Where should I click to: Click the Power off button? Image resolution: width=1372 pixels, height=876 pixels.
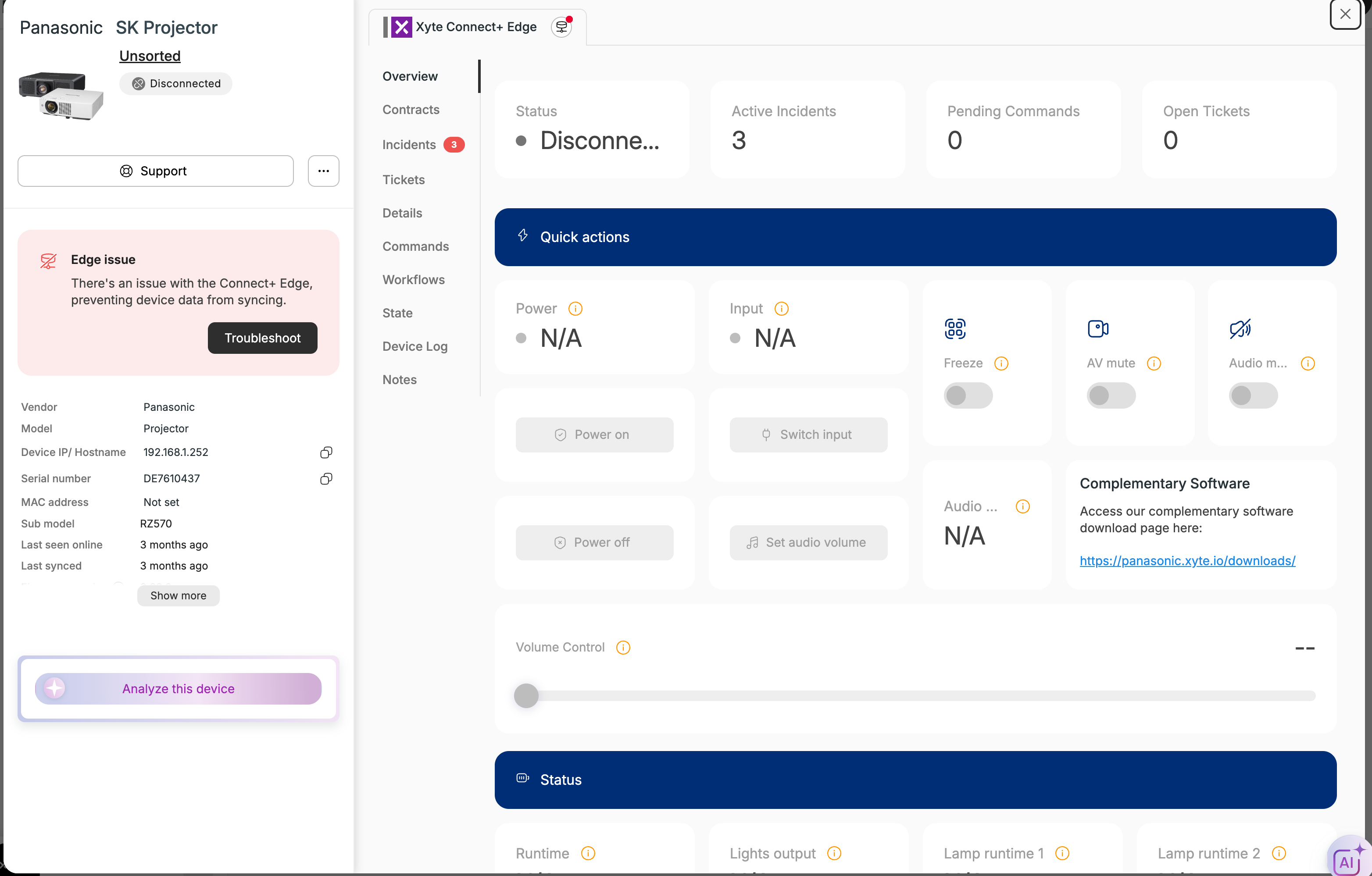pyautogui.click(x=594, y=543)
